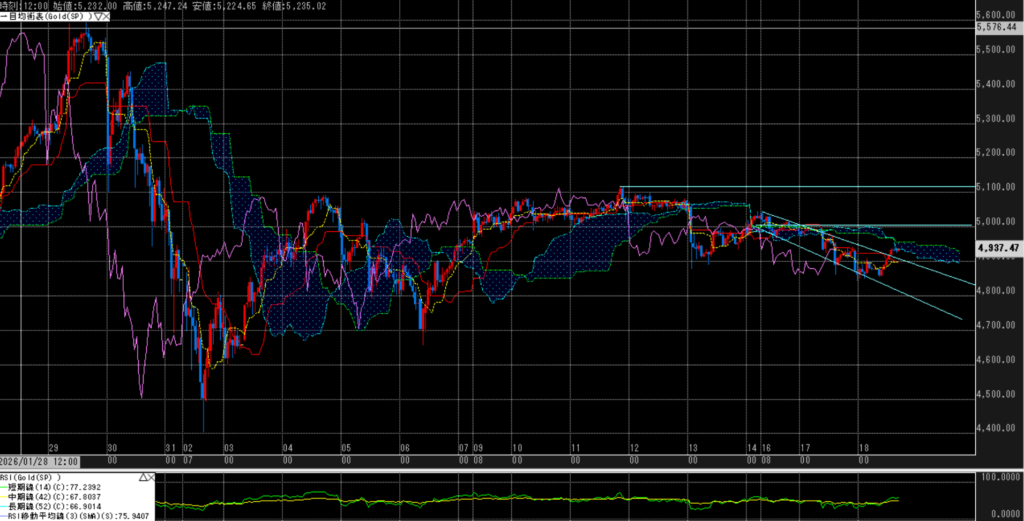Click the minimize dash icon beside 一目均衡表
The height and width of the screenshot is (521, 1024).
[4, 17]
